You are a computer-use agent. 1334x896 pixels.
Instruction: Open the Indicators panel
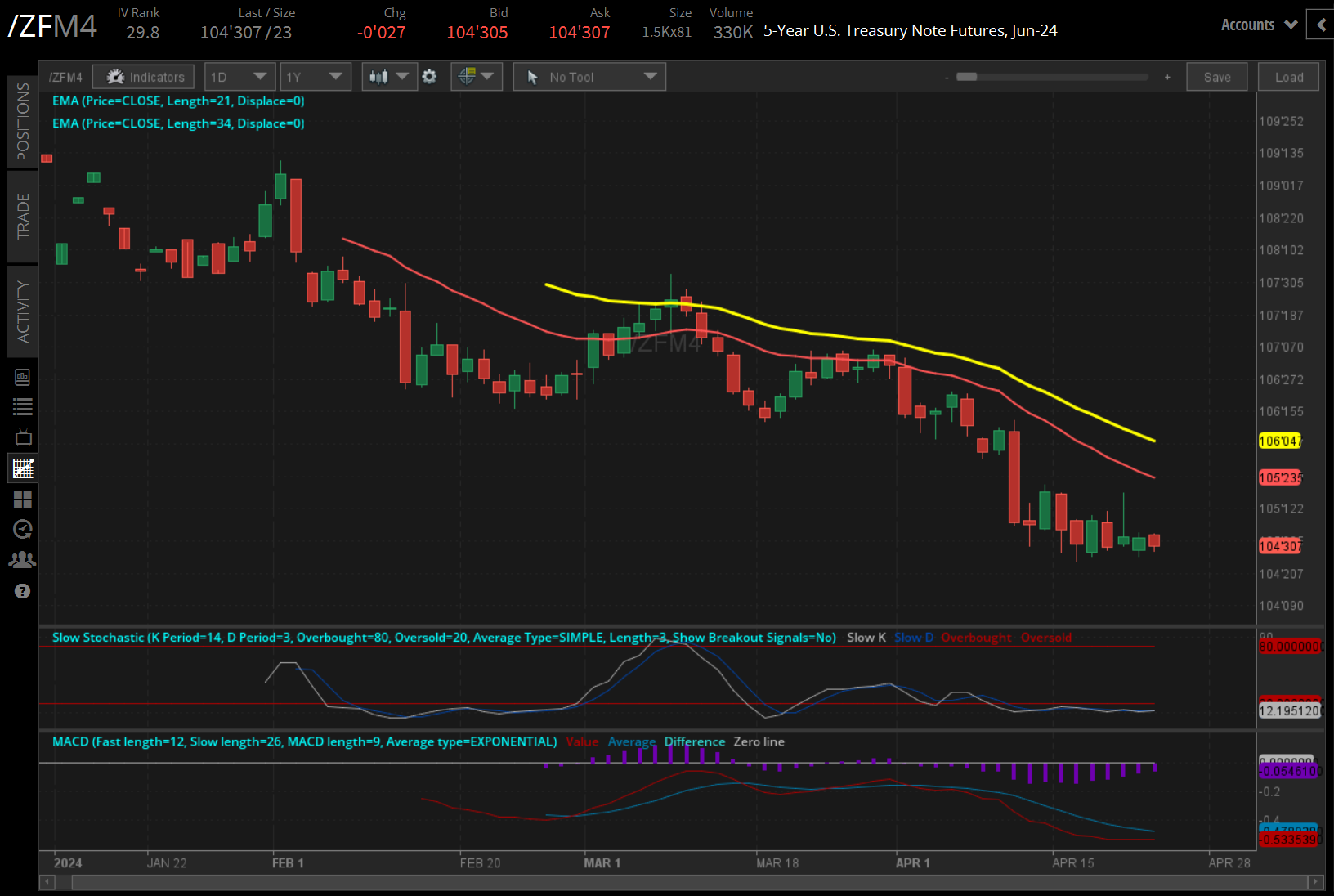(x=144, y=77)
